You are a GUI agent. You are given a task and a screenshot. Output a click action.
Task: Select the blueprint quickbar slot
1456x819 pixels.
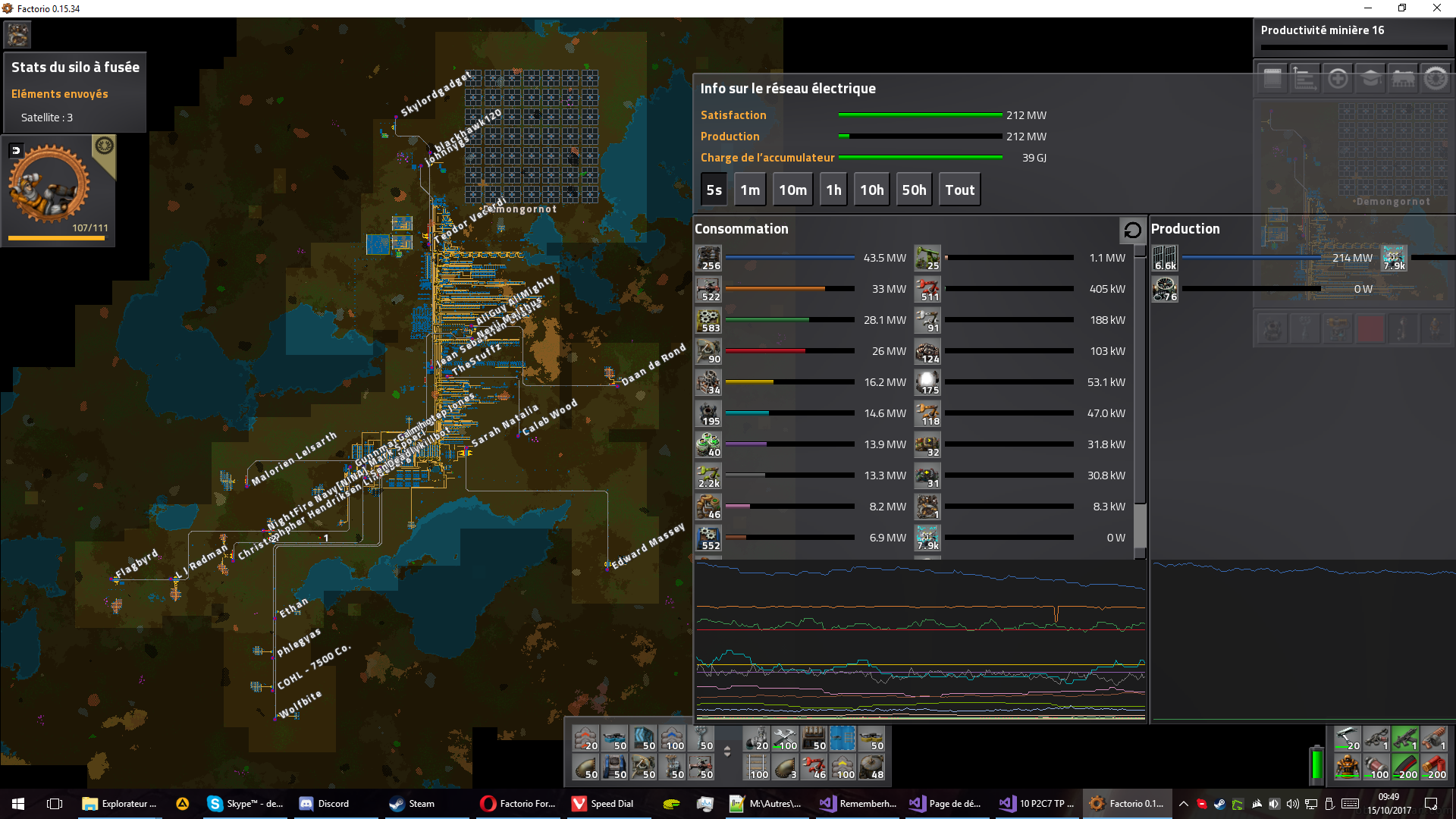point(843,739)
